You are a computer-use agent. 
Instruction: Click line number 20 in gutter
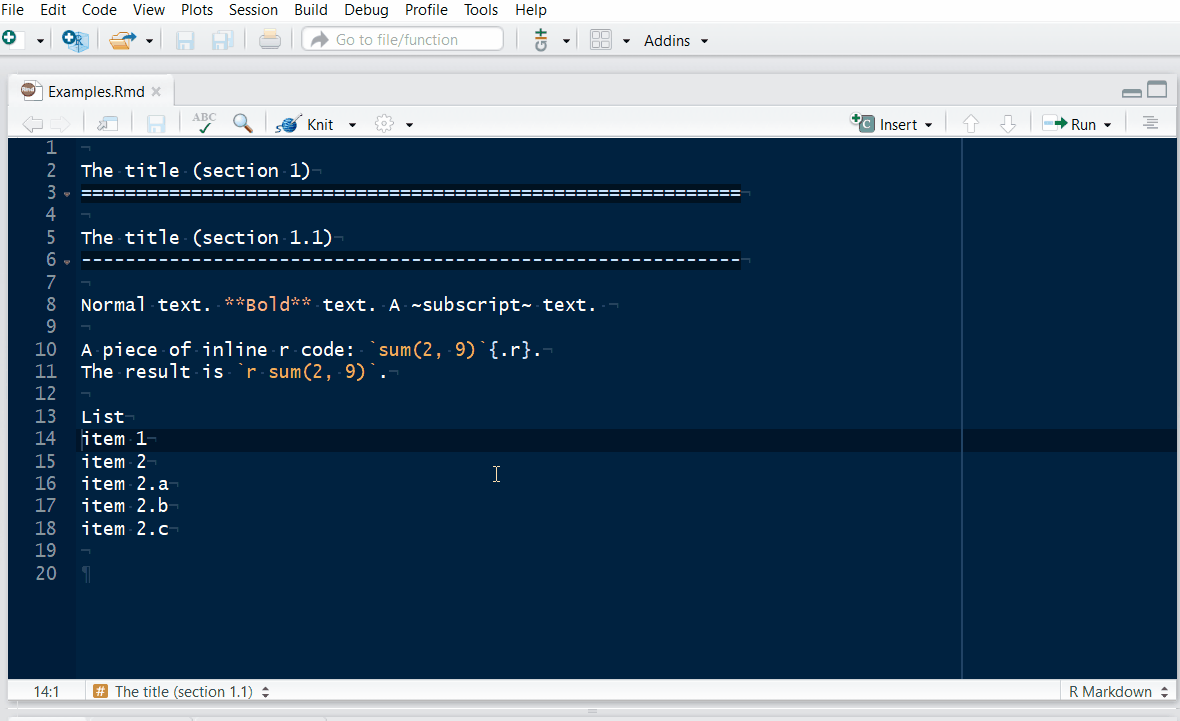[46, 573]
